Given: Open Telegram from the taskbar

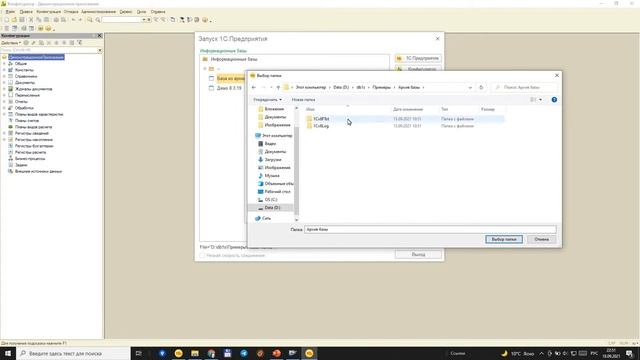Looking at the screenshot, I should pyautogui.click(x=244, y=353).
